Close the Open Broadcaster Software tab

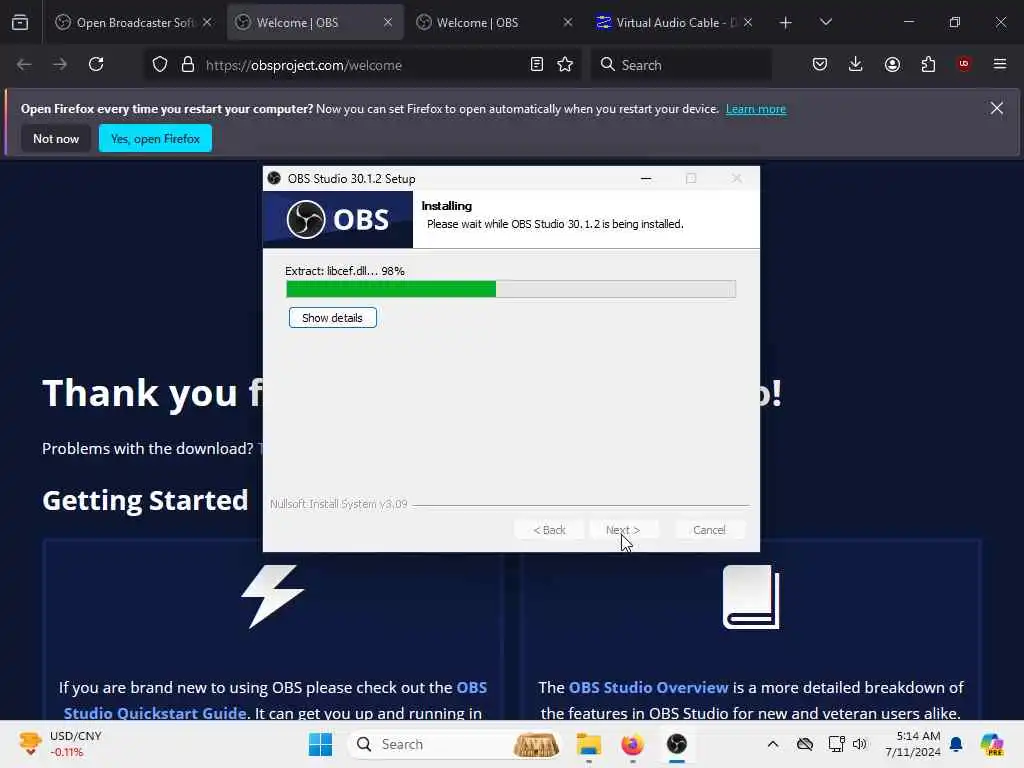tap(207, 22)
